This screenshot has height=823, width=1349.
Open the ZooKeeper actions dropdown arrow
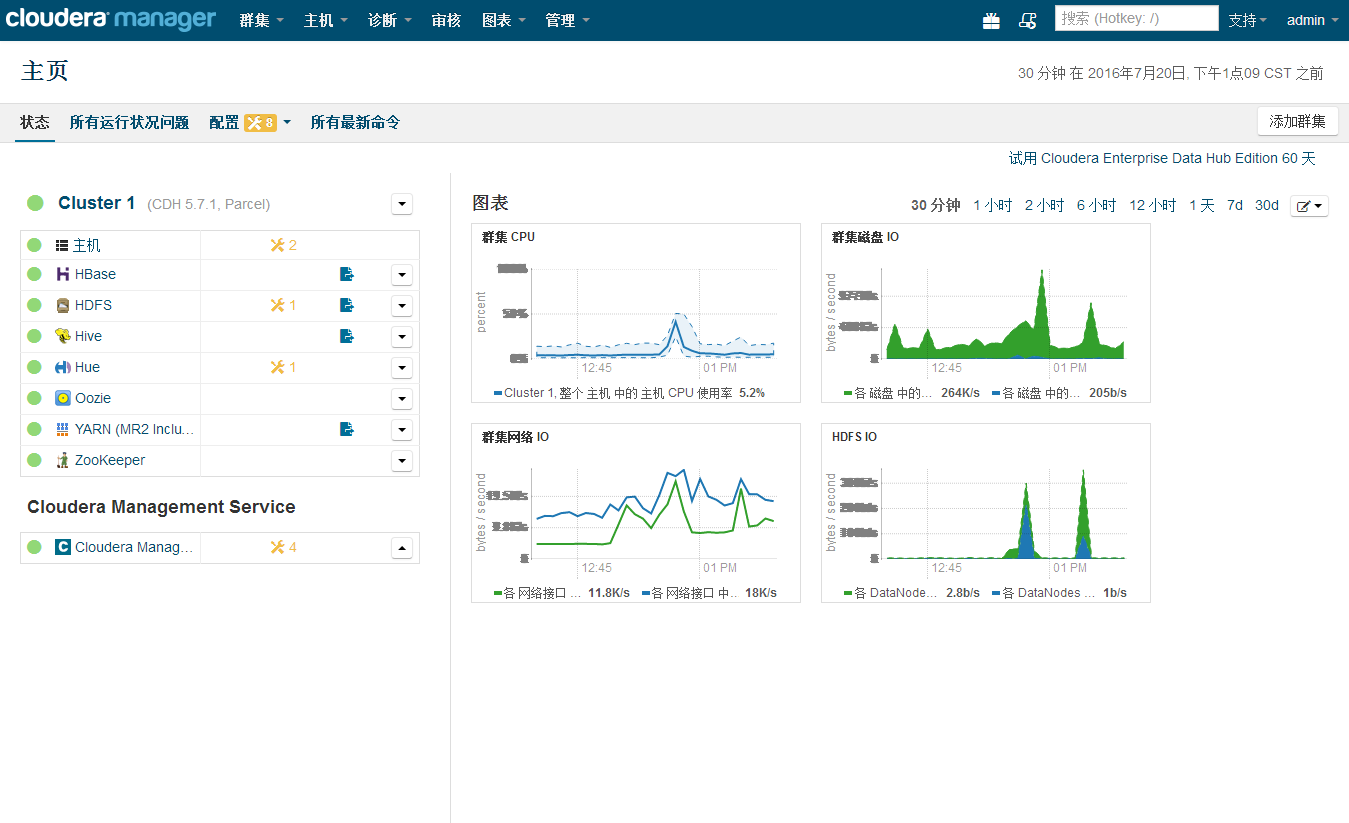coord(402,460)
